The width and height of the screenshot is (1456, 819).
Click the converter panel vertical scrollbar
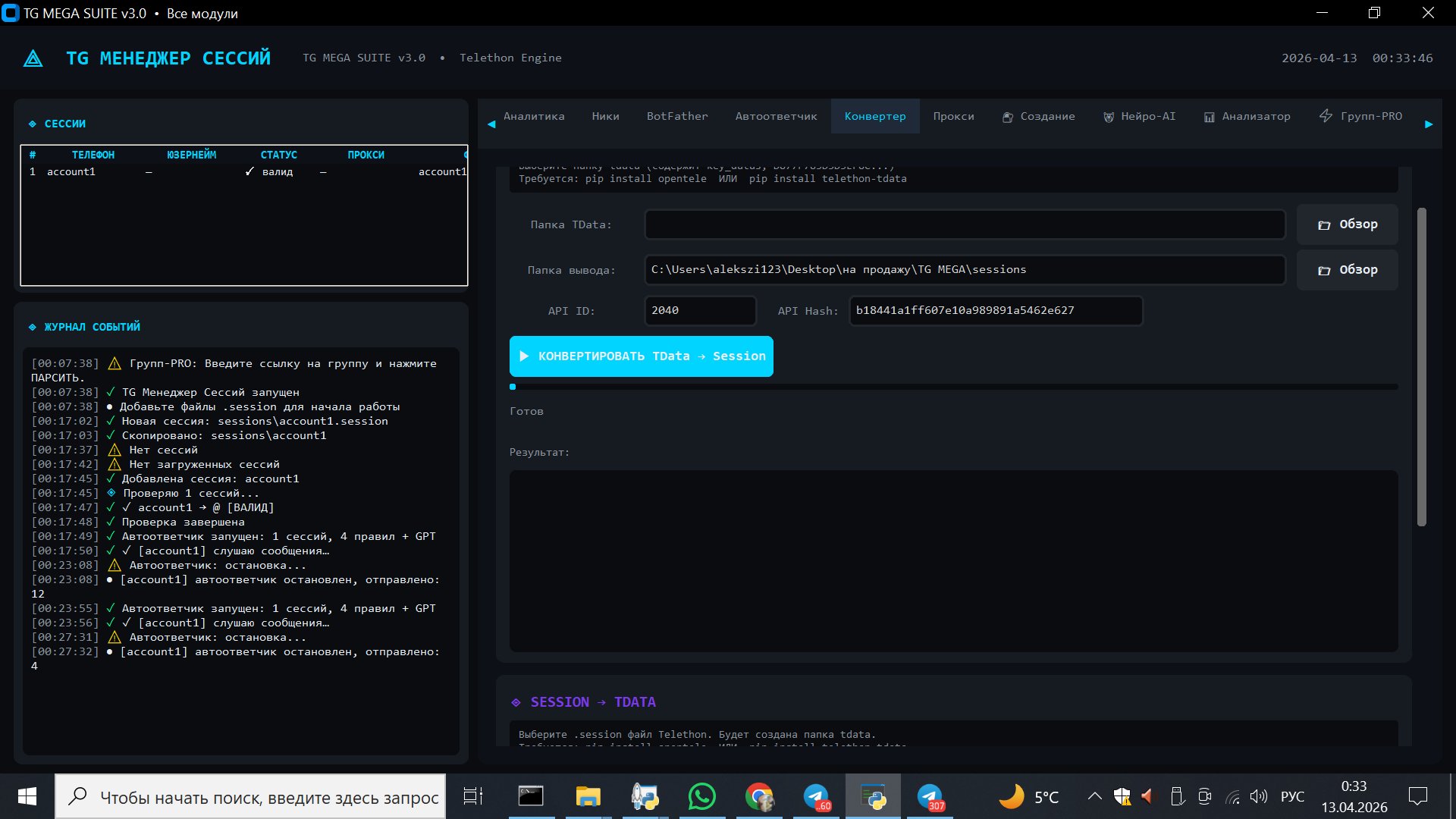[x=1421, y=366]
